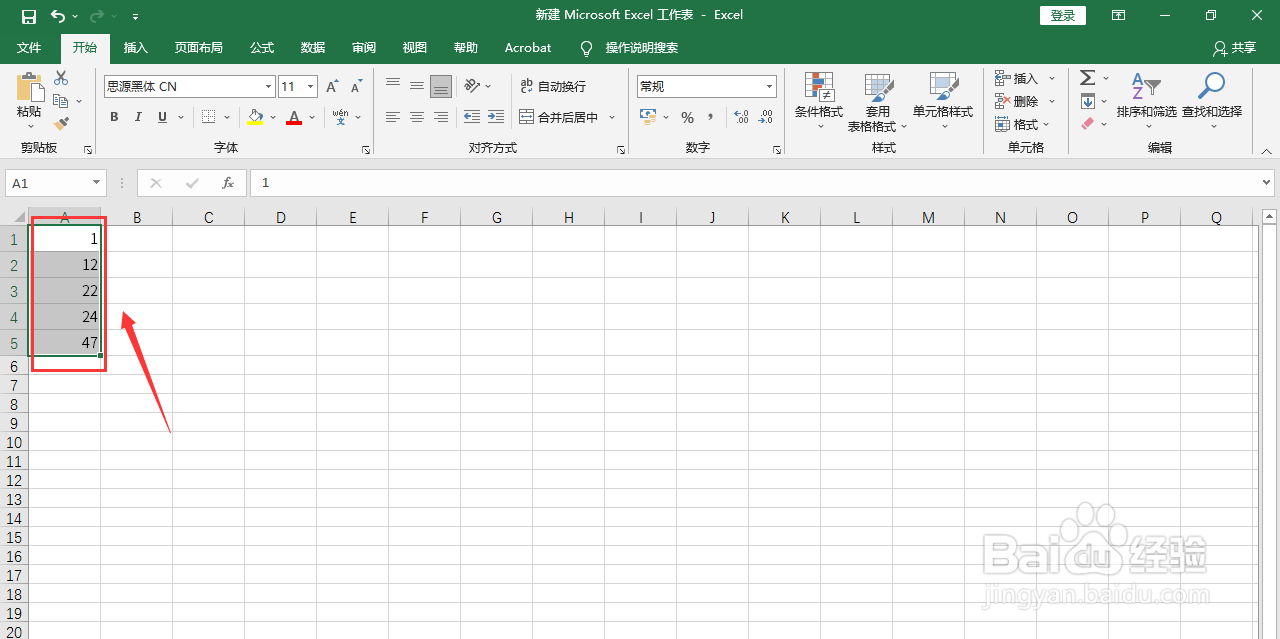Decrease indent
The width and height of the screenshot is (1280, 639).
471,117
